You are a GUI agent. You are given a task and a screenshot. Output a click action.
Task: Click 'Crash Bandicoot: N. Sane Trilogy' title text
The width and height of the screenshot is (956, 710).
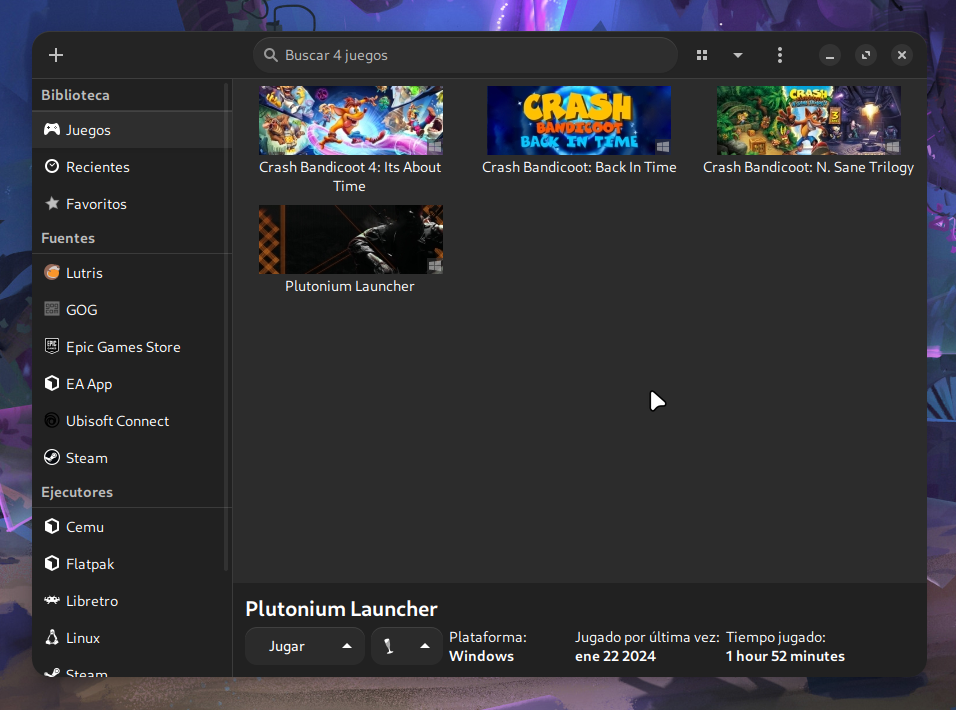(808, 167)
